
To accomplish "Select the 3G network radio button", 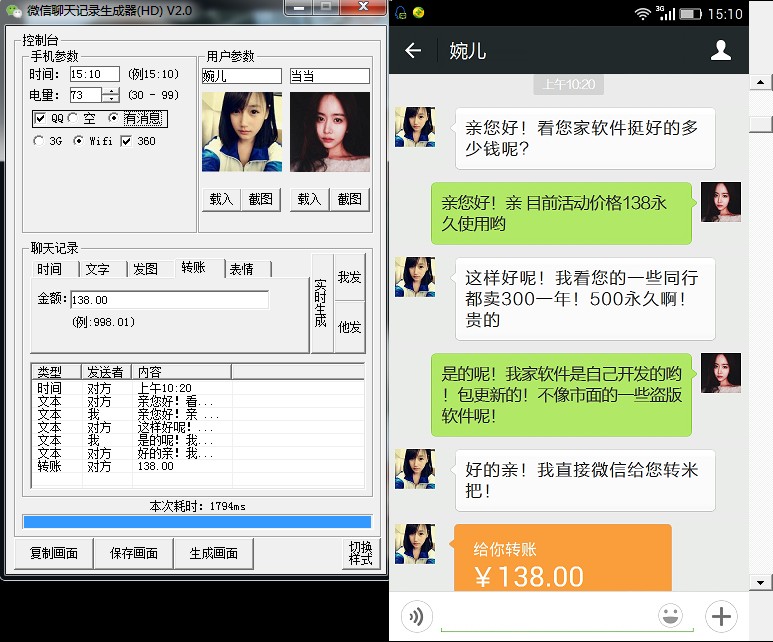I will coord(38,141).
